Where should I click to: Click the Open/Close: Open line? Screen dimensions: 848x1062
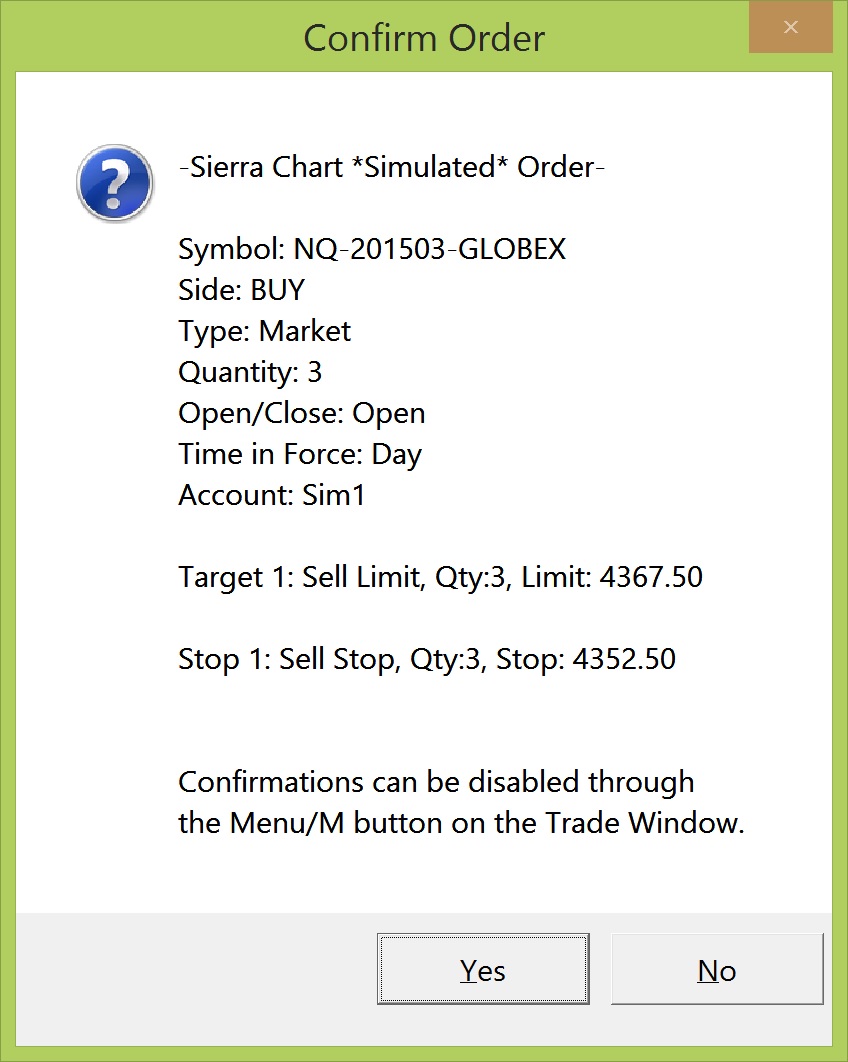click(x=301, y=413)
